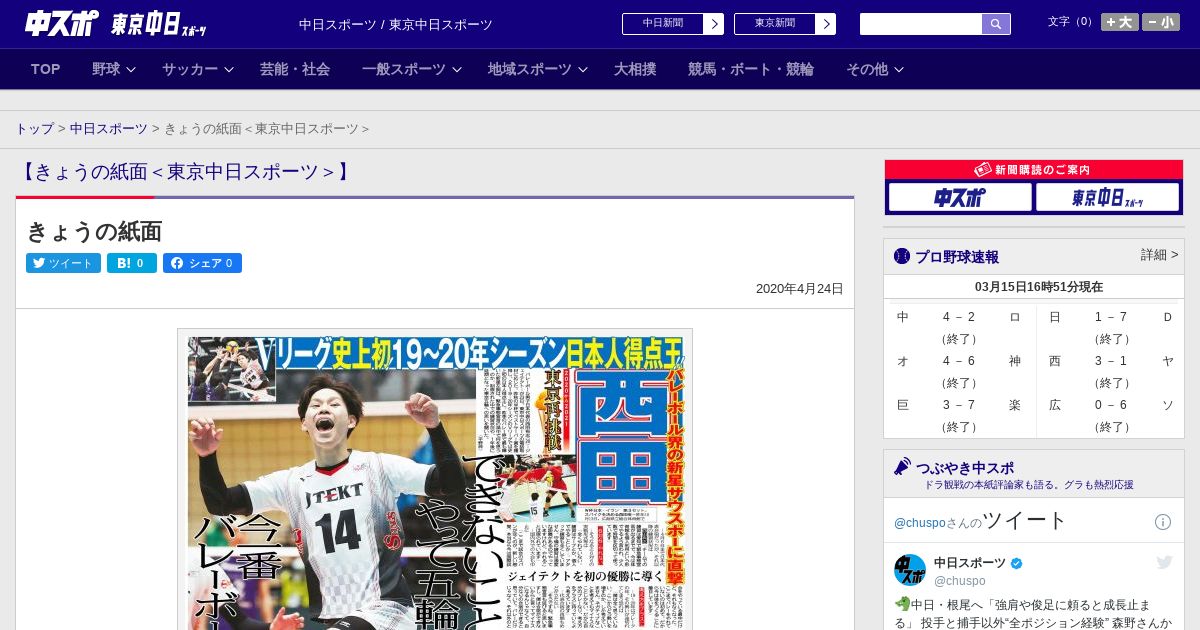Share article with Twitter ツイート button

click(x=63, y=263)
